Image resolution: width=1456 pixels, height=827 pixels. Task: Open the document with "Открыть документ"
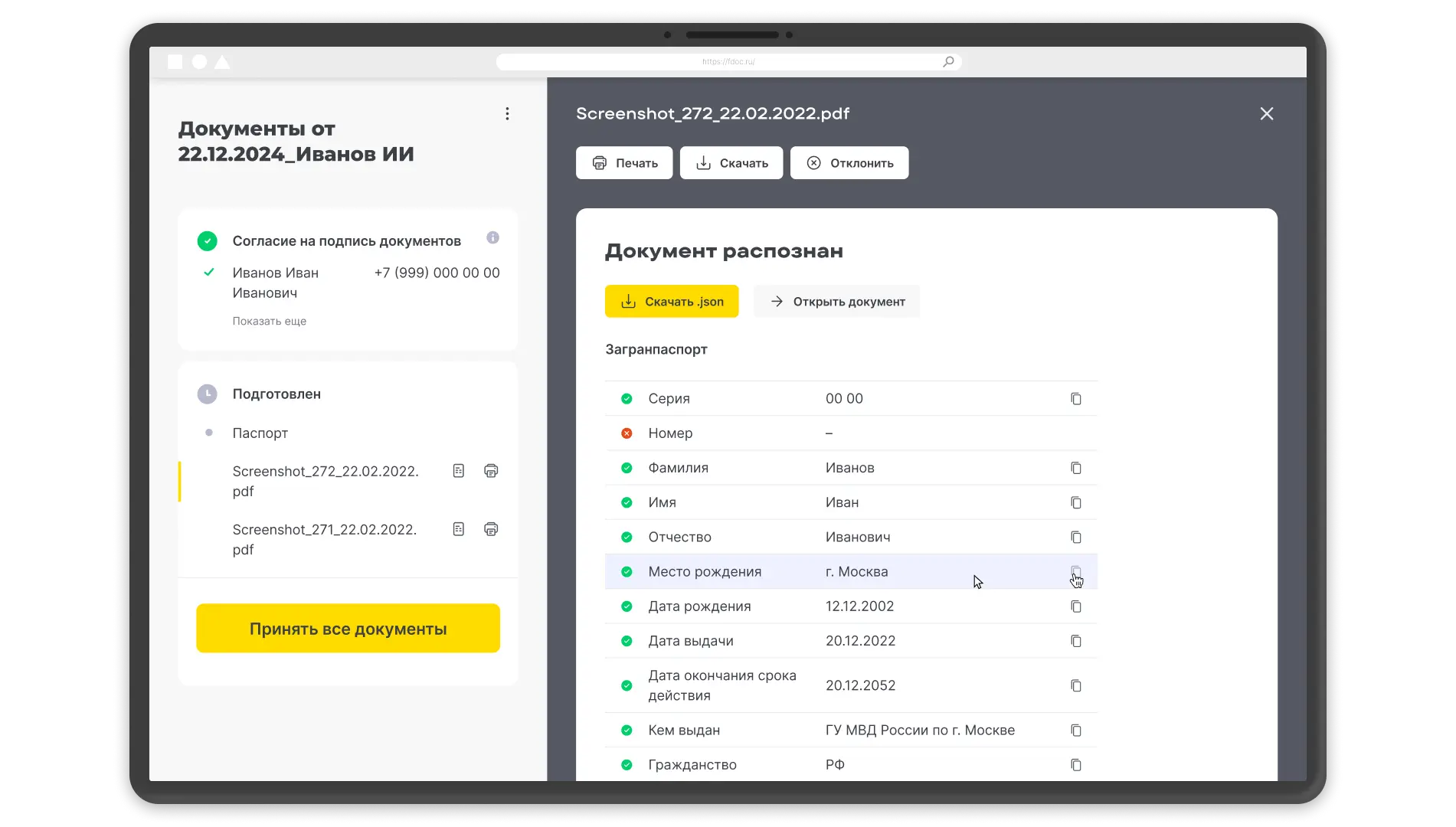836,301
